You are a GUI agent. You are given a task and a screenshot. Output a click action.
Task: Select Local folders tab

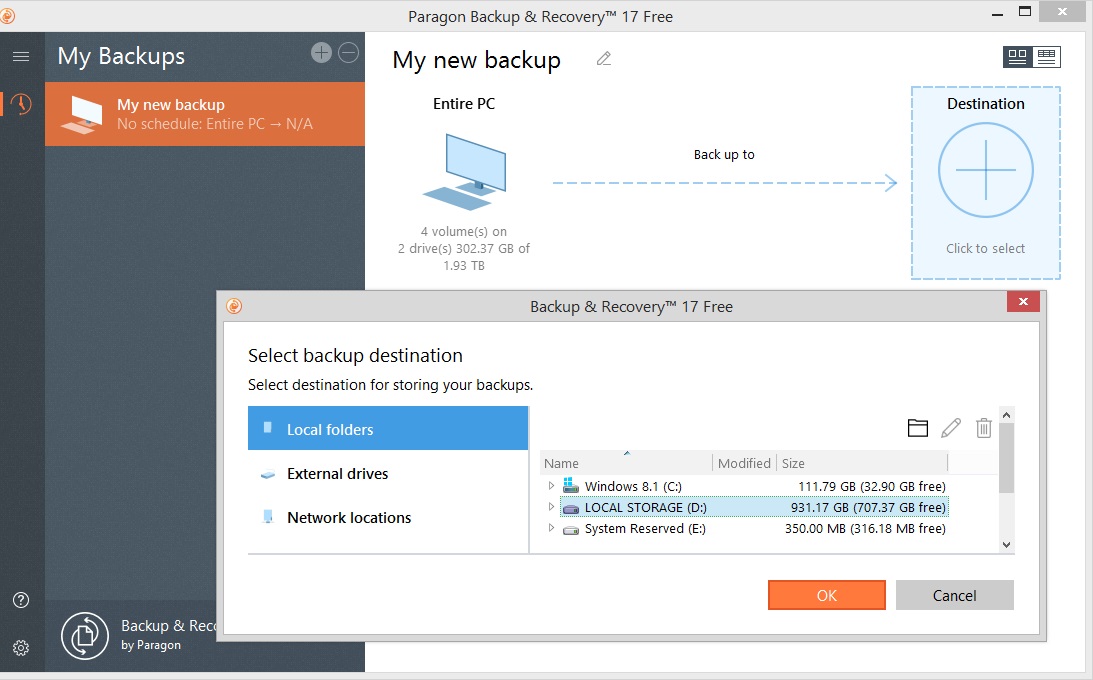coord(388,428)
